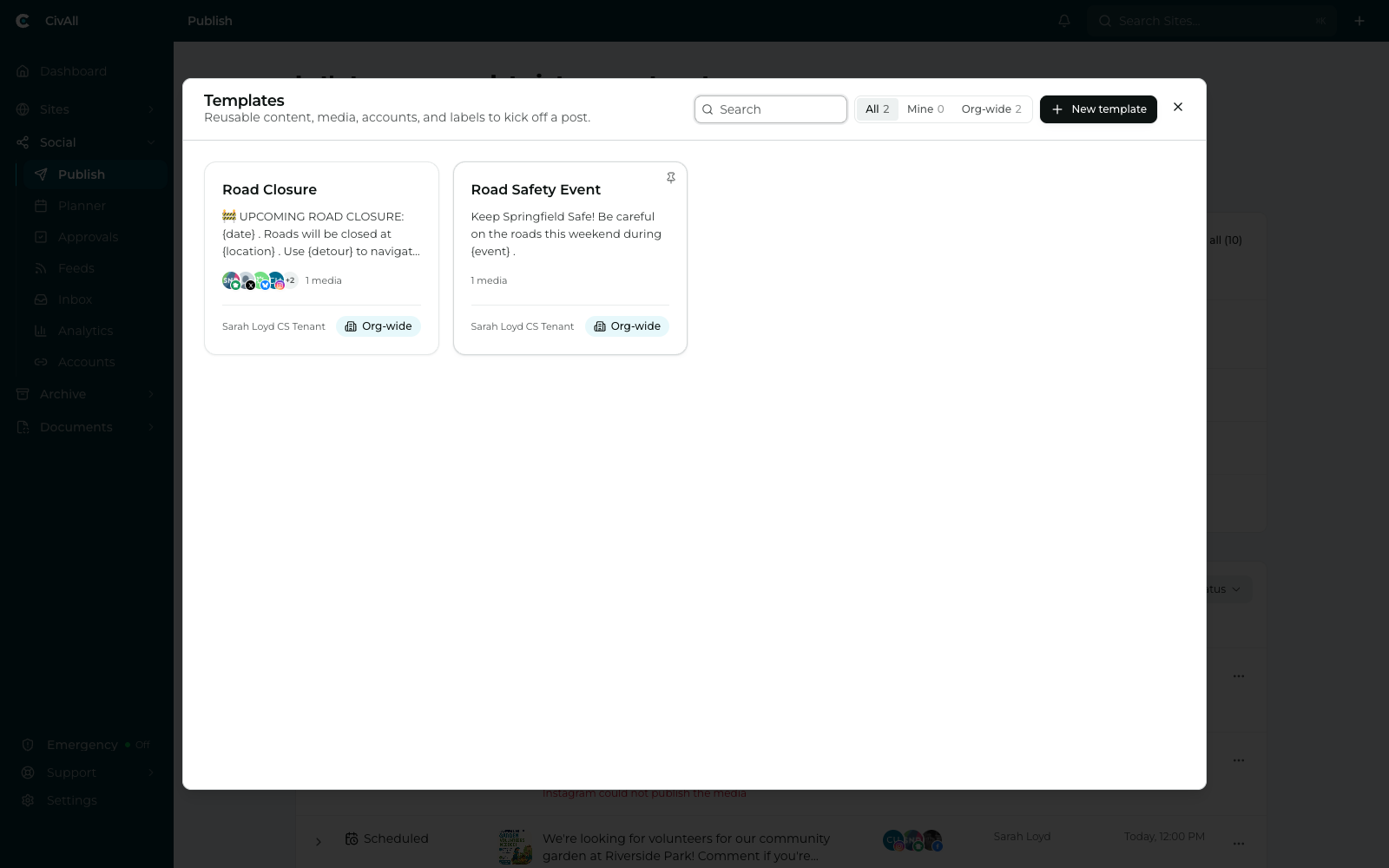The height and width of the screenshot is (868, 1389).
Task: Open more options for the Scheduled post row
Action: click(1239, 843)
